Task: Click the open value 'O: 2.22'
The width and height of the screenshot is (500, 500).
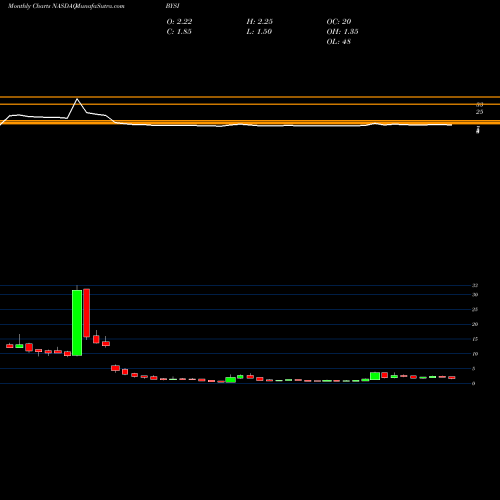Action: click(x=179, y=21)
